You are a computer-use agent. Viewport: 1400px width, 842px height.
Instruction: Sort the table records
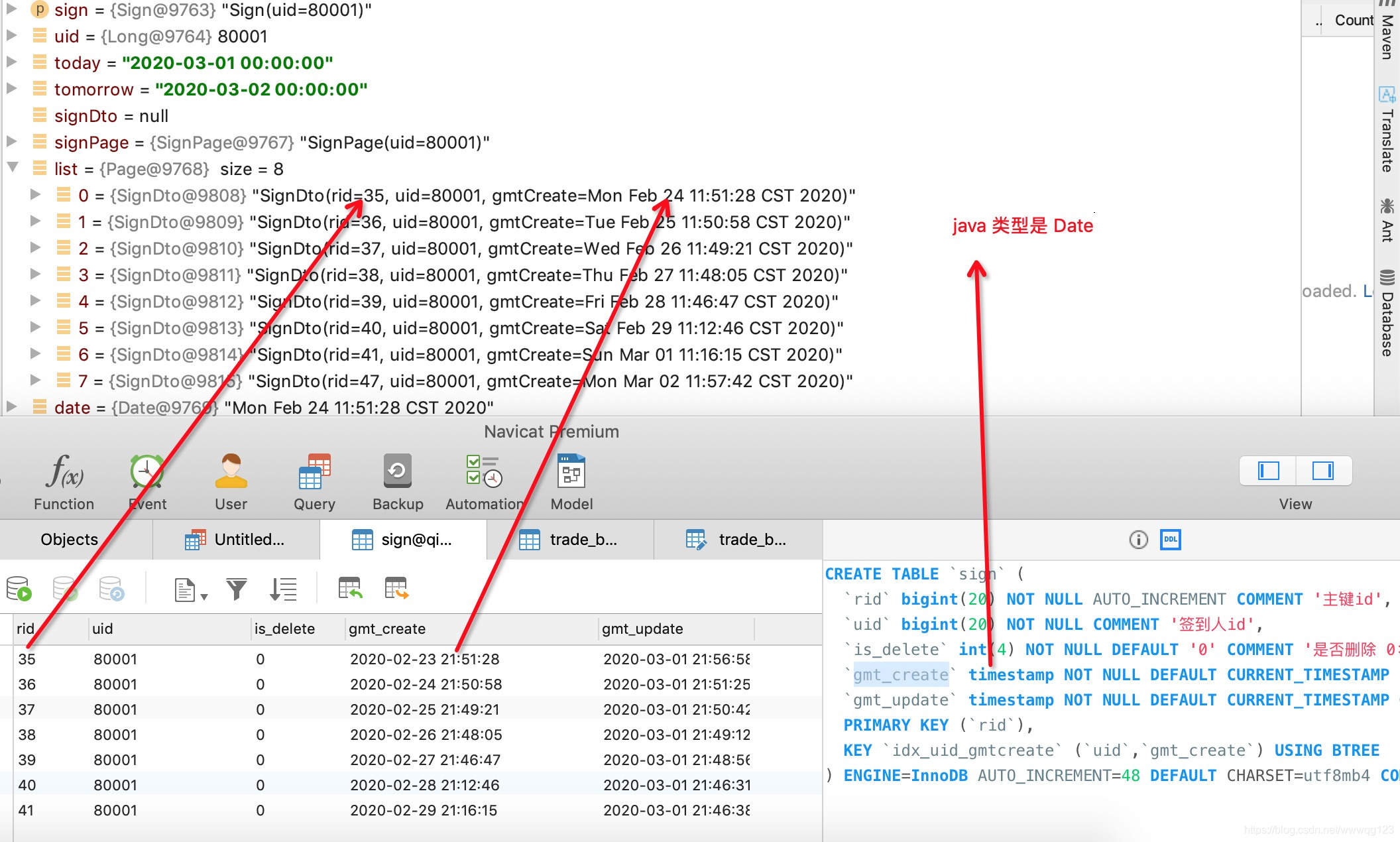point(283,588)
